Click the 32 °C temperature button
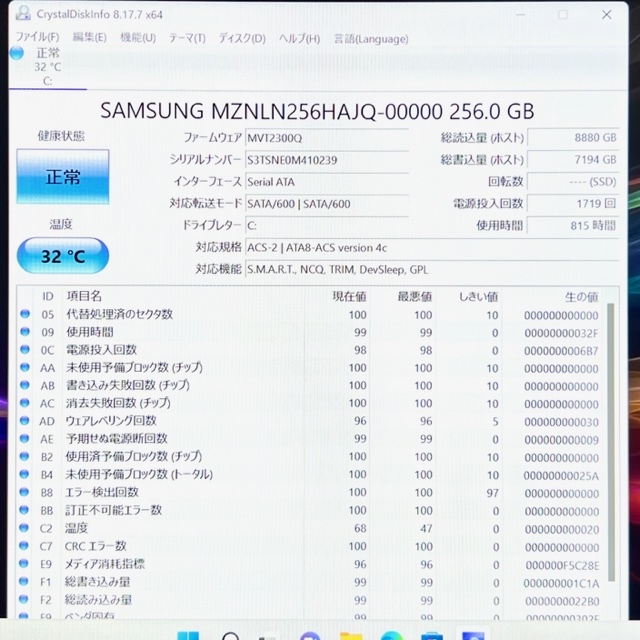The height and width of the screenshot is (640, 640). coord(62,256)
